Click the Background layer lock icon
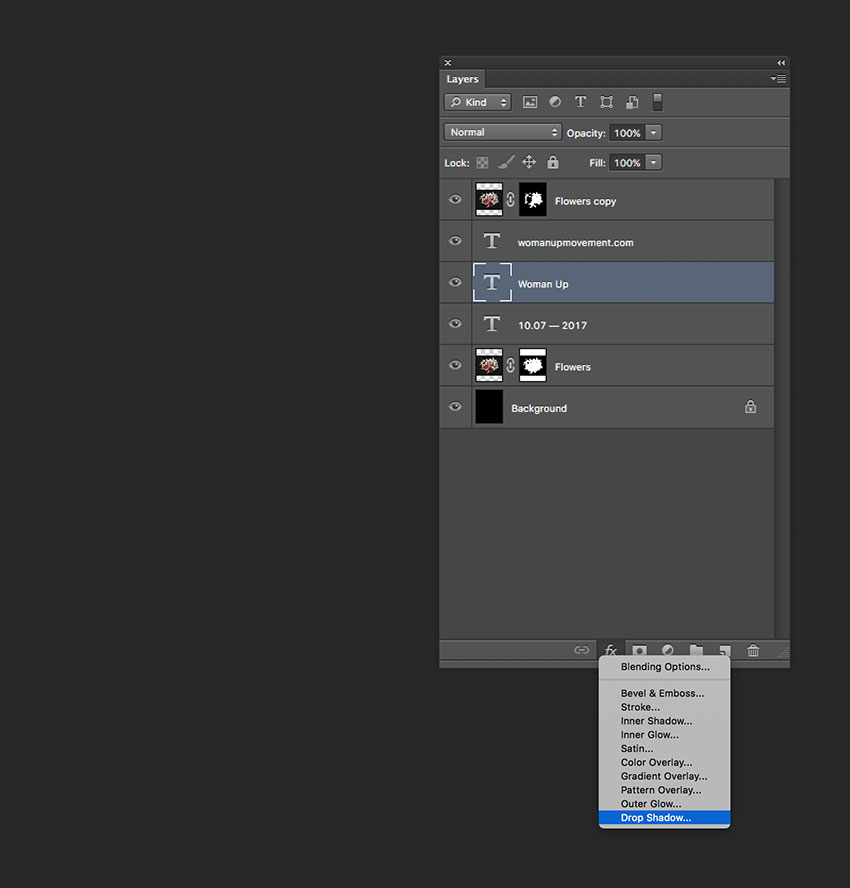The image size is (850, 888). [750, 407]
